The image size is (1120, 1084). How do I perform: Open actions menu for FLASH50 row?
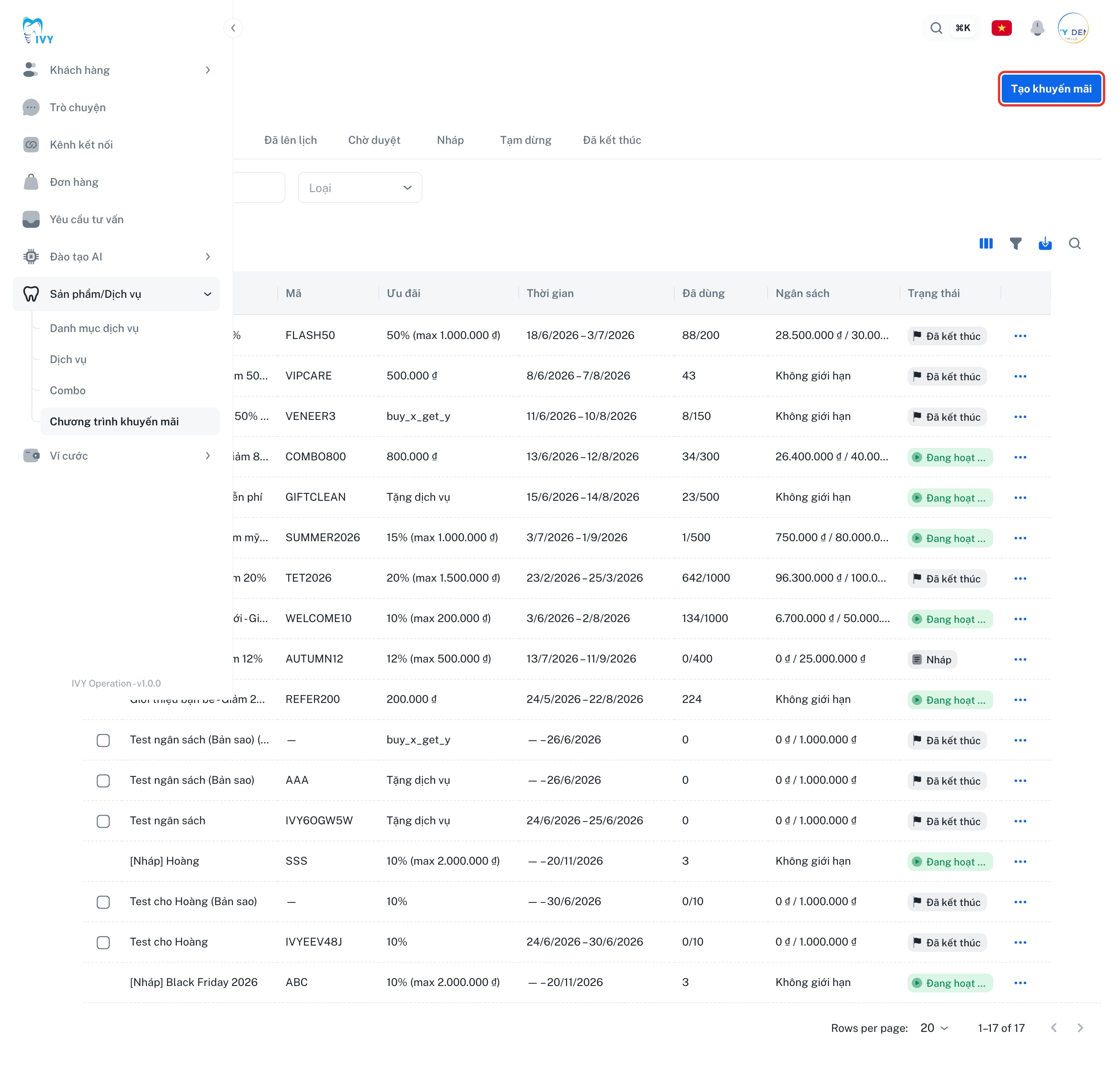(x=1020, y=336)
